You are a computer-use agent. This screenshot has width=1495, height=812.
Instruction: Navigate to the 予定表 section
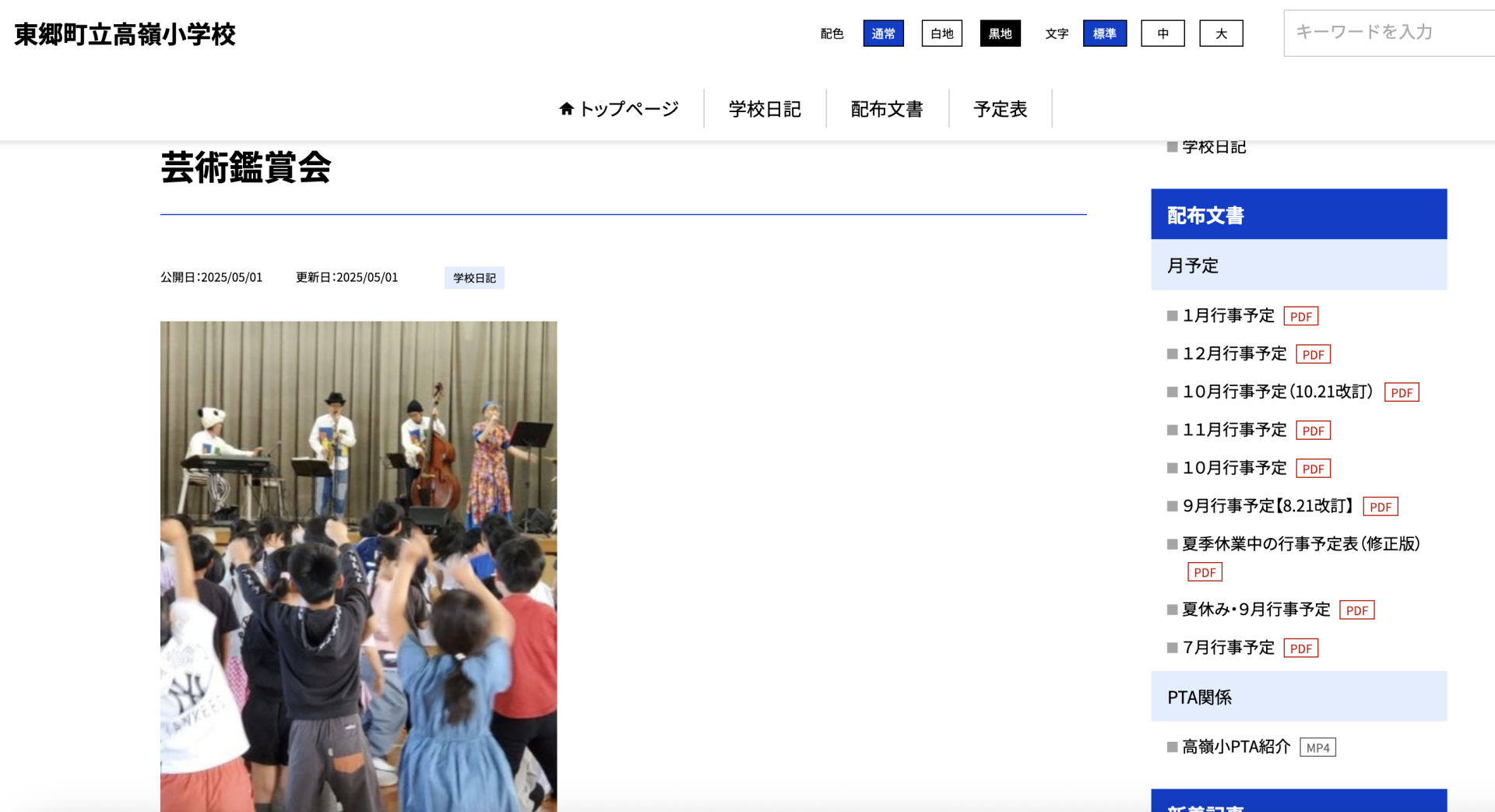(1001, 108)
